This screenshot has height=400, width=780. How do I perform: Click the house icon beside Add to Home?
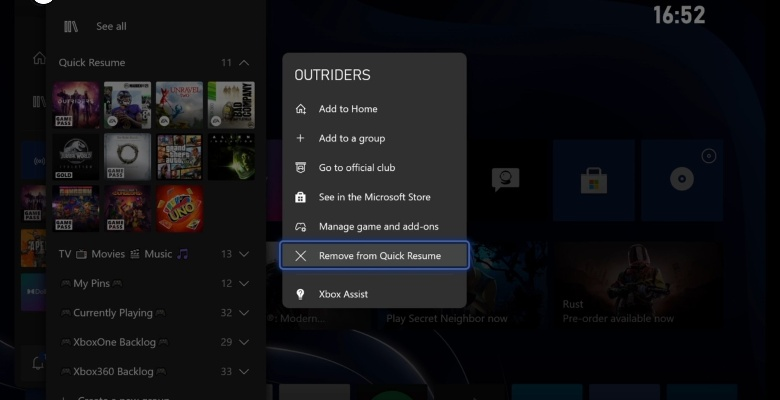point(301,109)
